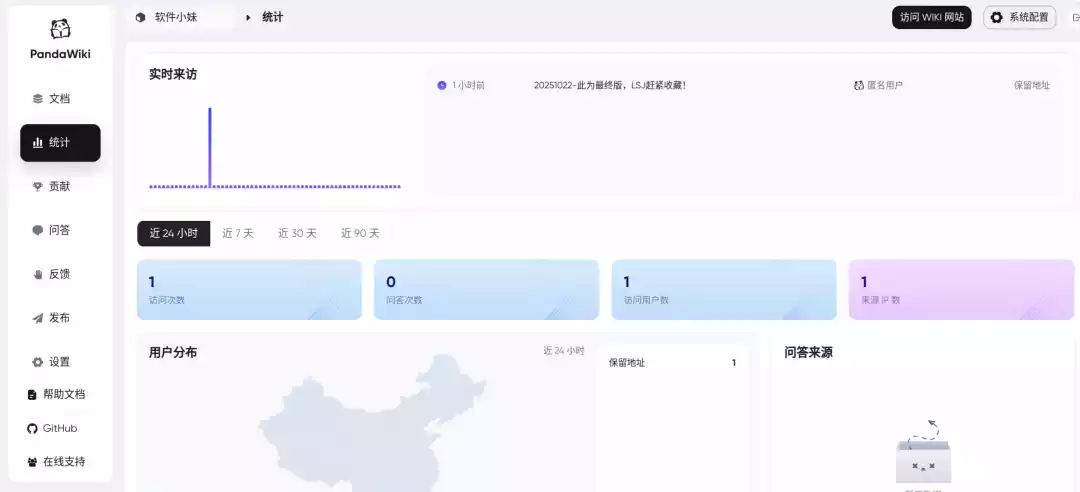Click the 文档 layers icon
Screen dimensions: 1080x492
[38, 99]
